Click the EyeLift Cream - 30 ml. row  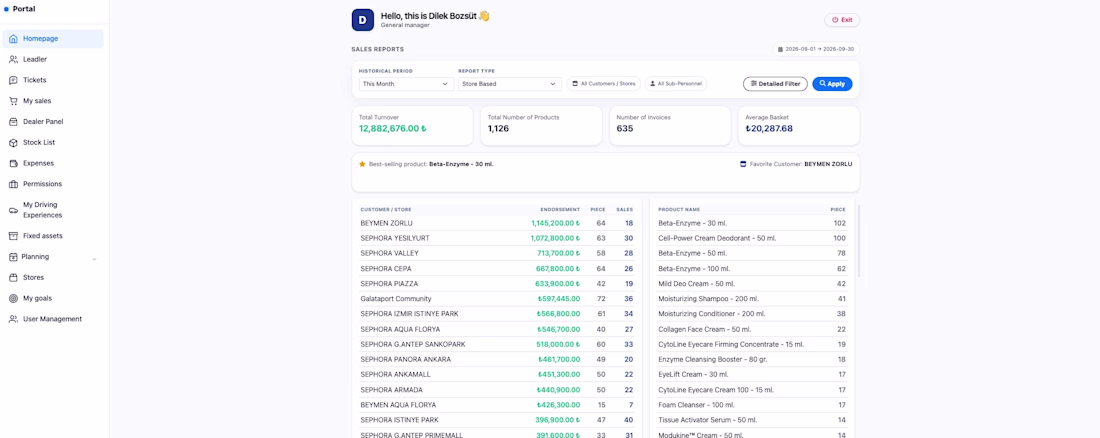(751, 374)
